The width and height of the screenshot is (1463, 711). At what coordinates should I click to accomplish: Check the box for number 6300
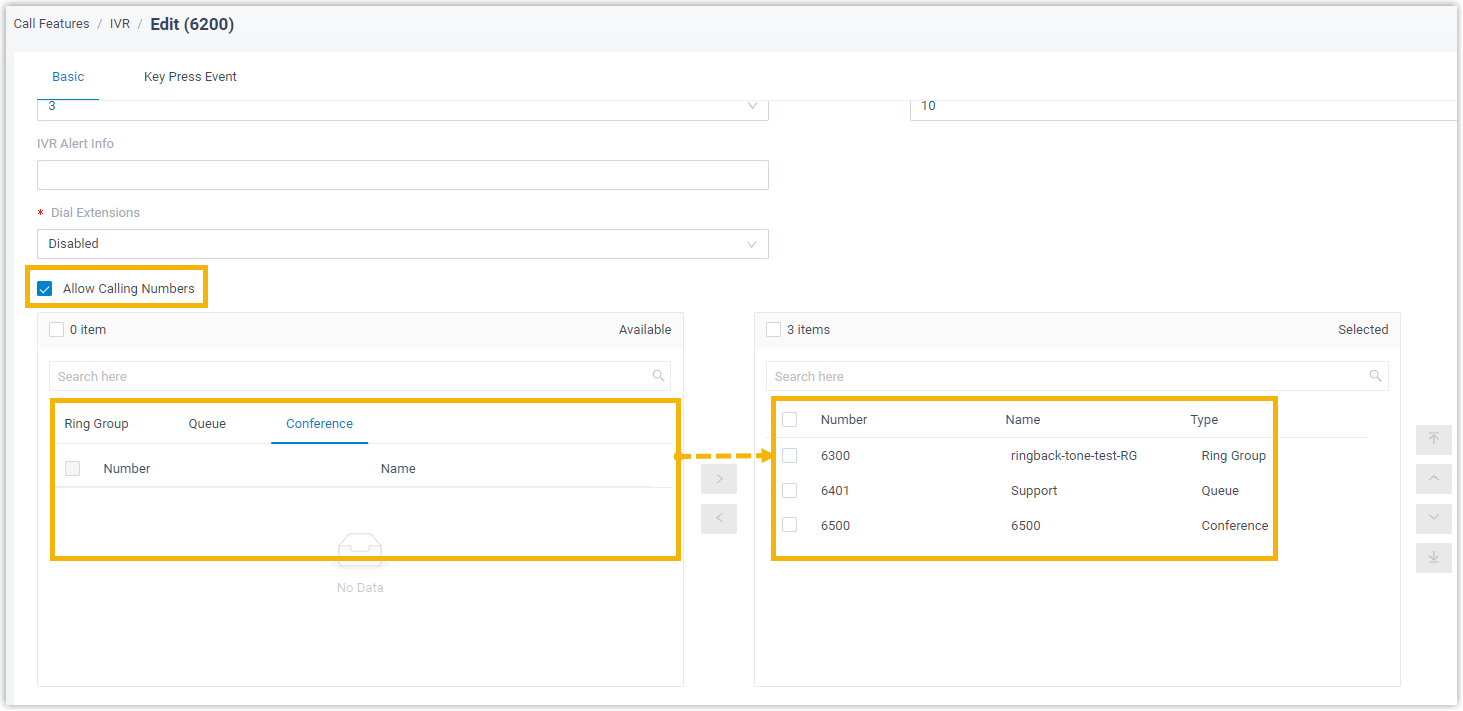tap(790, 456)
